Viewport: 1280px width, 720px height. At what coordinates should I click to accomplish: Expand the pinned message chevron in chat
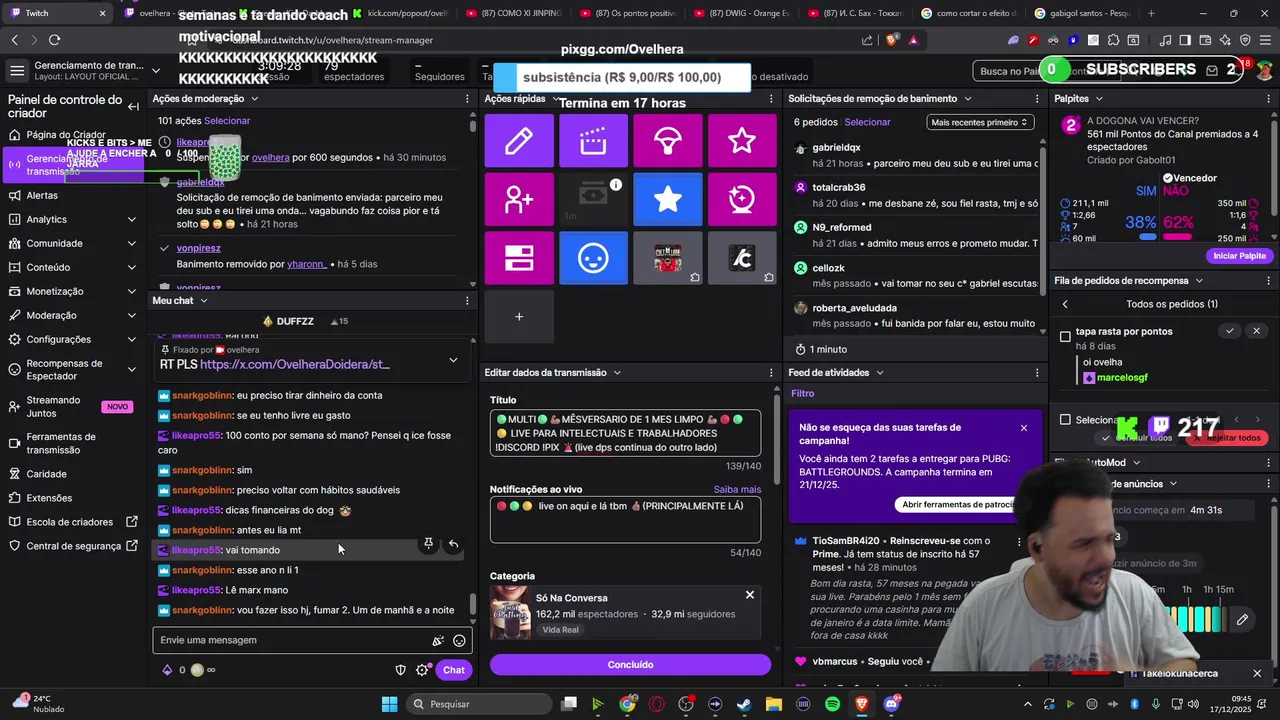point(453,360)
